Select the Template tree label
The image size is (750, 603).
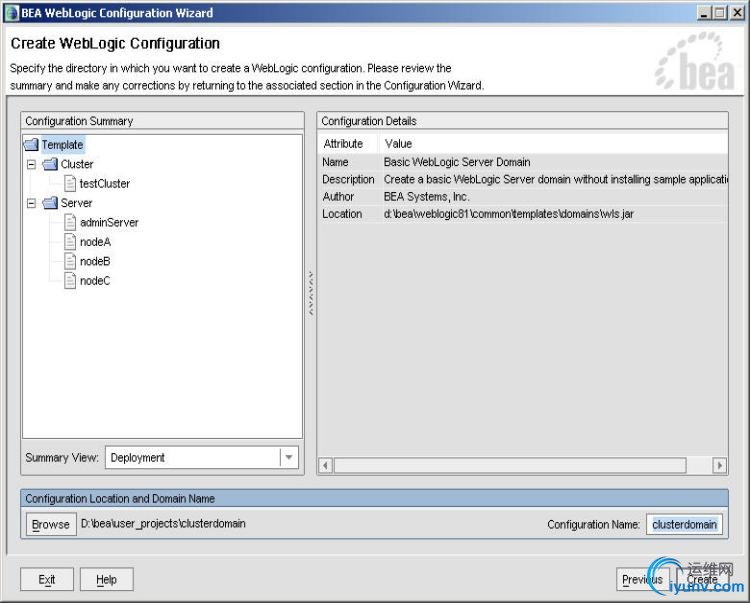click(x=62, y=144)
